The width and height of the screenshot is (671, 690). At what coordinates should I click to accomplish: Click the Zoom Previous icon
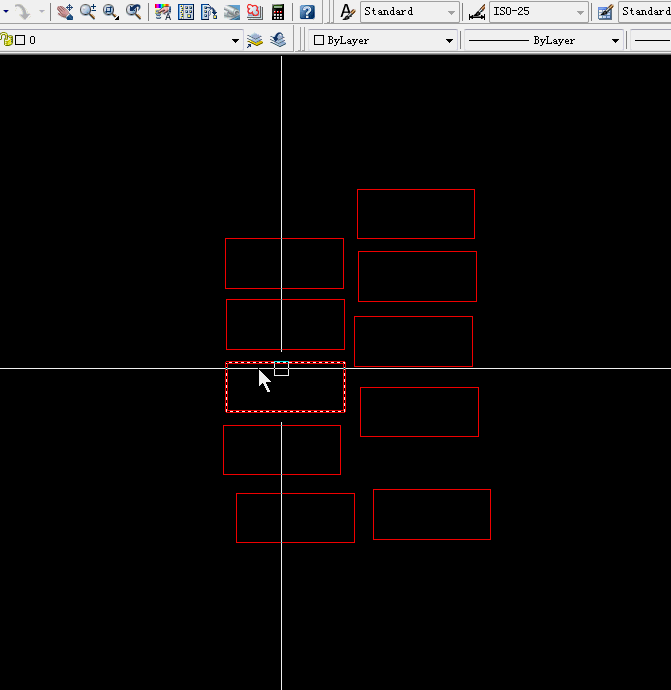coord(133,12)
